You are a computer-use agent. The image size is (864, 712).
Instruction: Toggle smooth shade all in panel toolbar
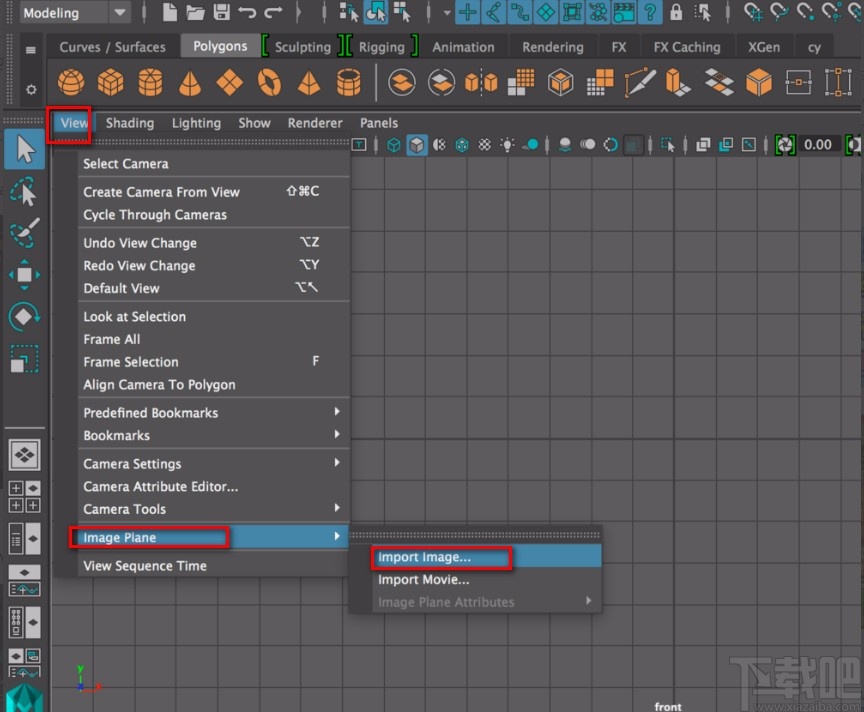click(x=417, y=145)
